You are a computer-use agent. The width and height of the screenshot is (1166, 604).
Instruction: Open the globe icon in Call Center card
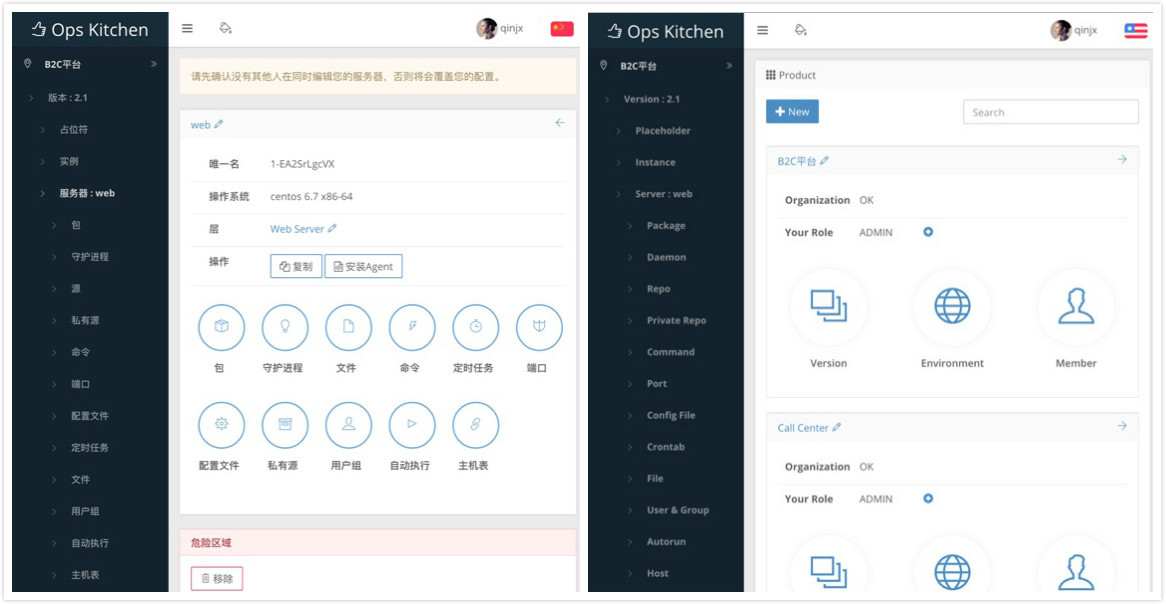[x=952, y=571]
